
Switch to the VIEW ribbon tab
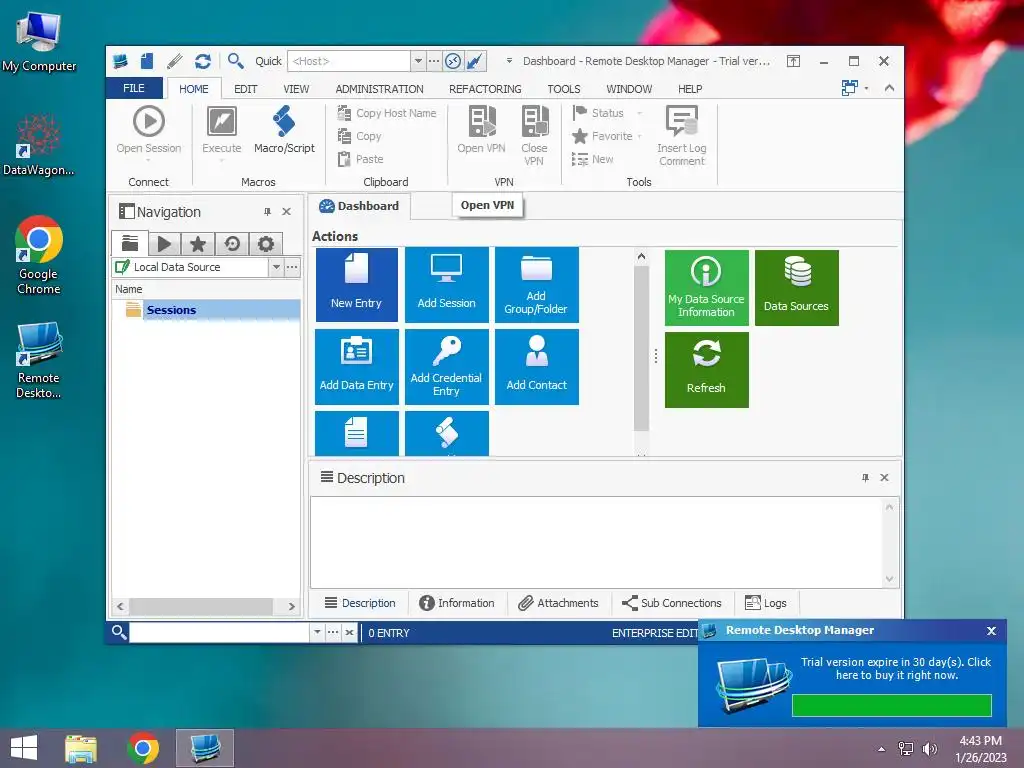(x=296, y=89)
